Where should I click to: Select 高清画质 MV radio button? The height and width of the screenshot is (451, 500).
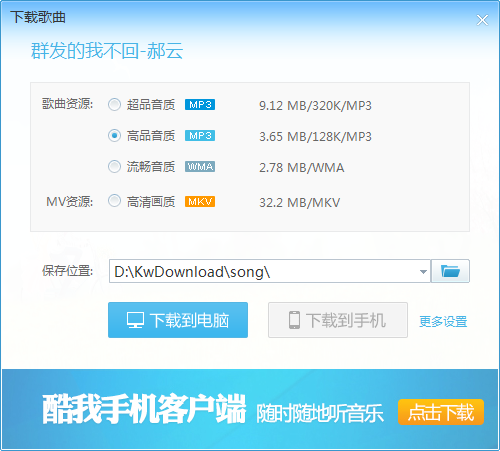point(114,201)
